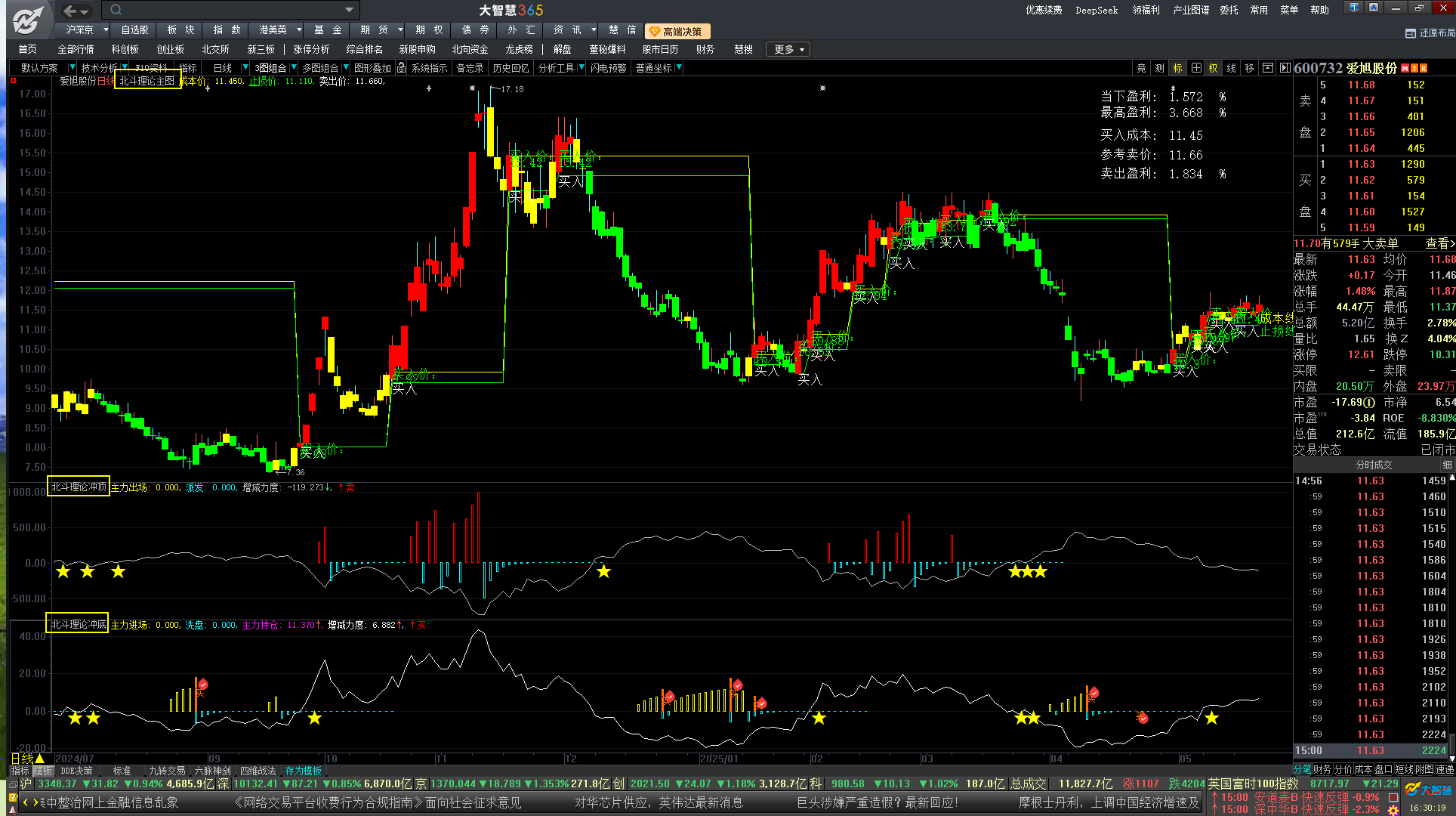The width and height of the screenshot is (1456, 816).
Task: Toggle the 测 measure tool button
Action: click(x=1159, y=68)
